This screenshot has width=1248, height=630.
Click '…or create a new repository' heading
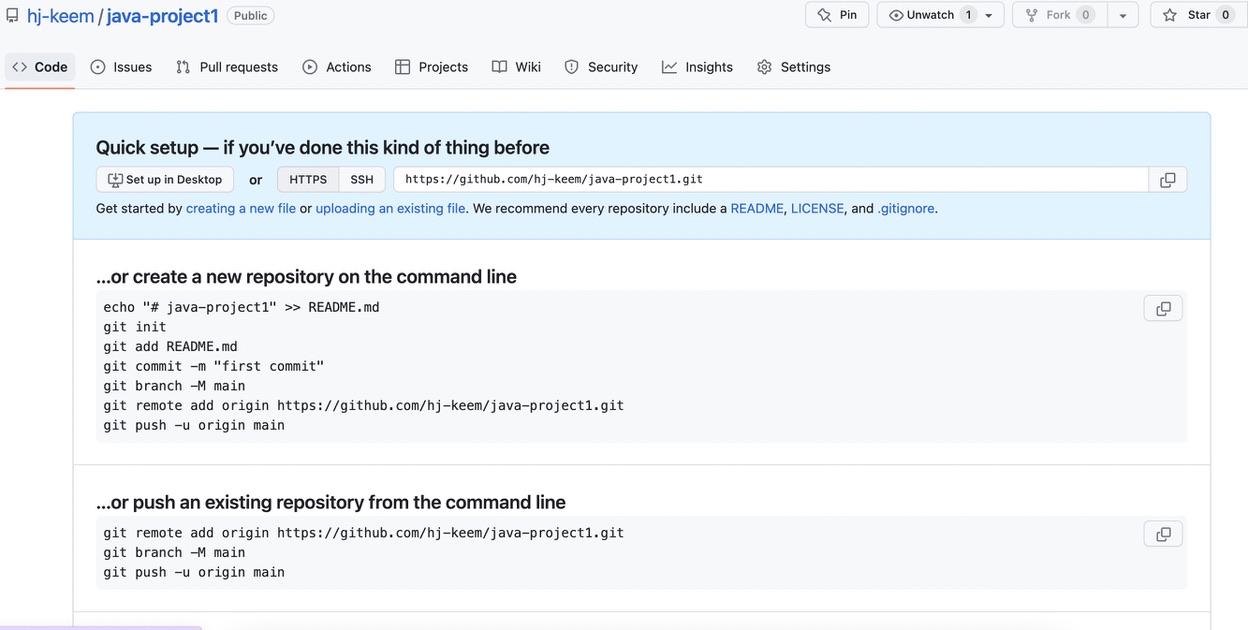pyautogui.click(x=306, y=277)
